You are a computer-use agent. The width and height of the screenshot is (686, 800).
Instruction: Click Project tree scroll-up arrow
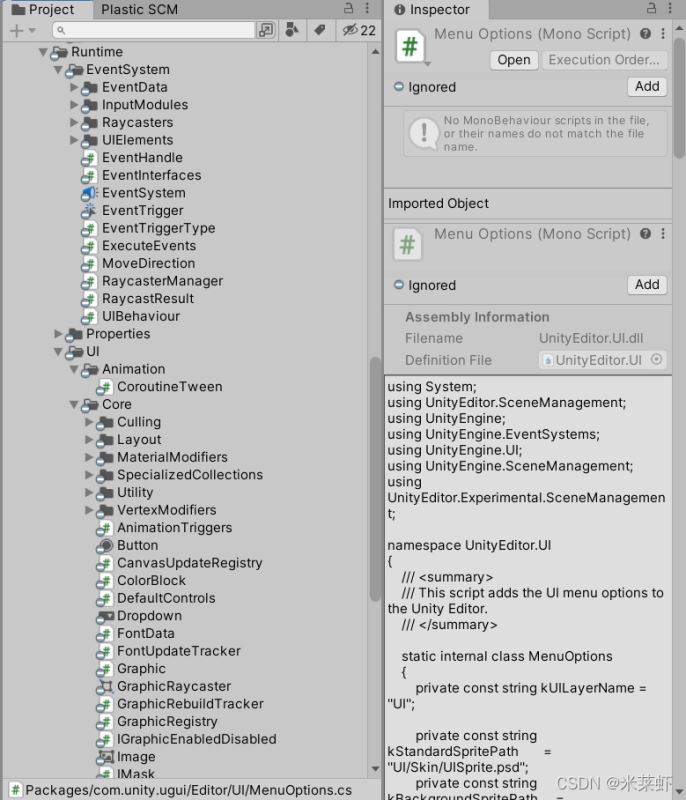click(375, 52)
